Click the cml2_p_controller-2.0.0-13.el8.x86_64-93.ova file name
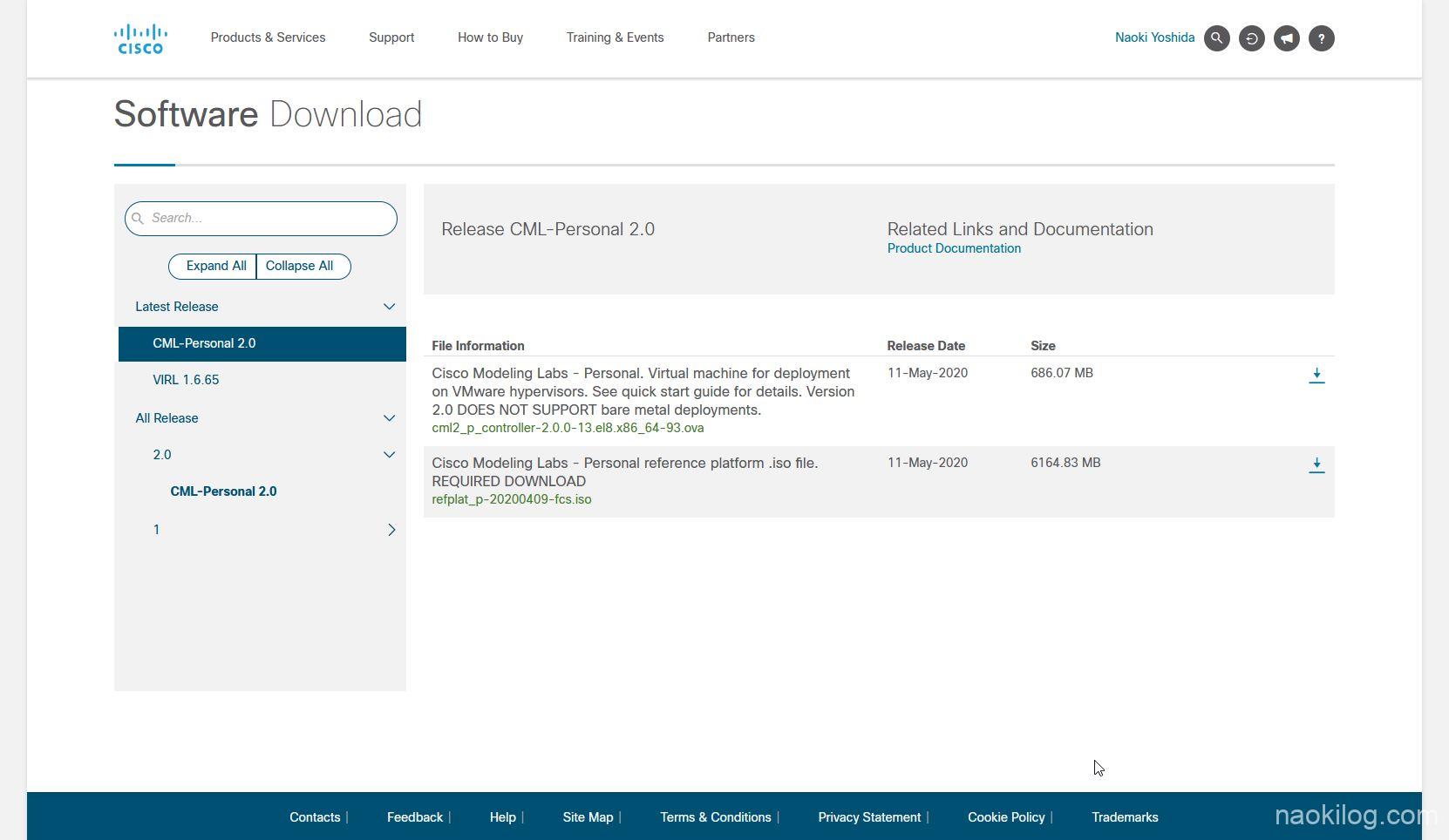Screen dimensions: 1449x840 (x=568, y=428)
